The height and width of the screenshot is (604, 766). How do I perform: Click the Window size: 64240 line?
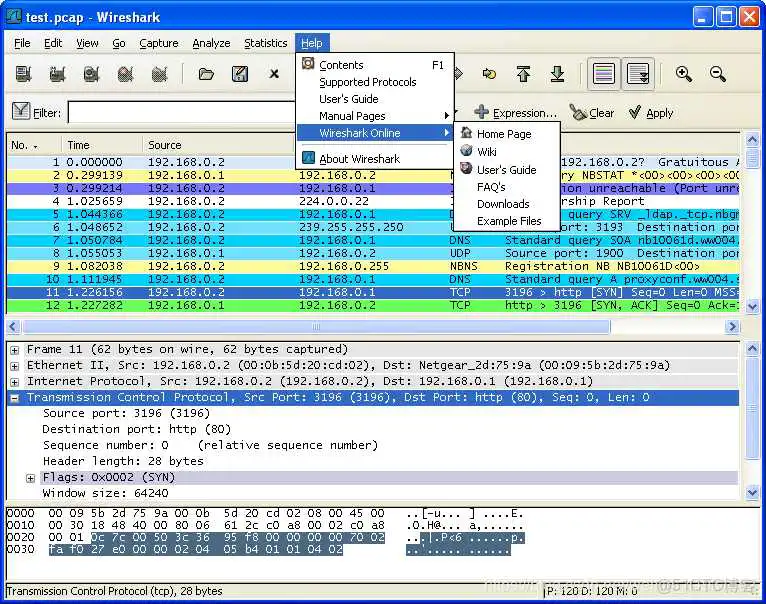click(106, 493)
